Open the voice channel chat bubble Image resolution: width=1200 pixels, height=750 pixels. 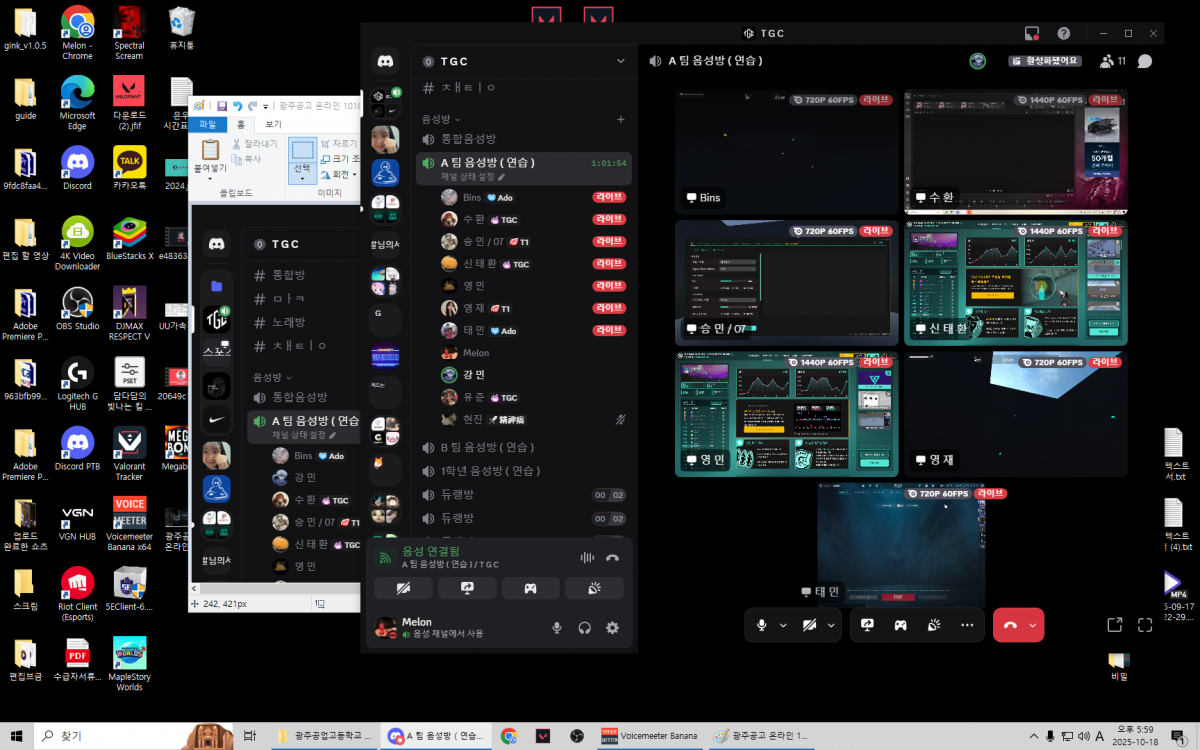click(x=1145, y=61)
